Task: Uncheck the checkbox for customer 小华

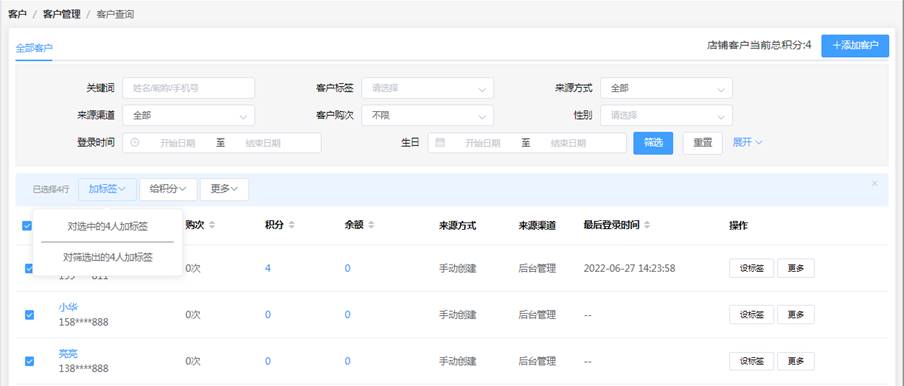Action: pos(29,315)
